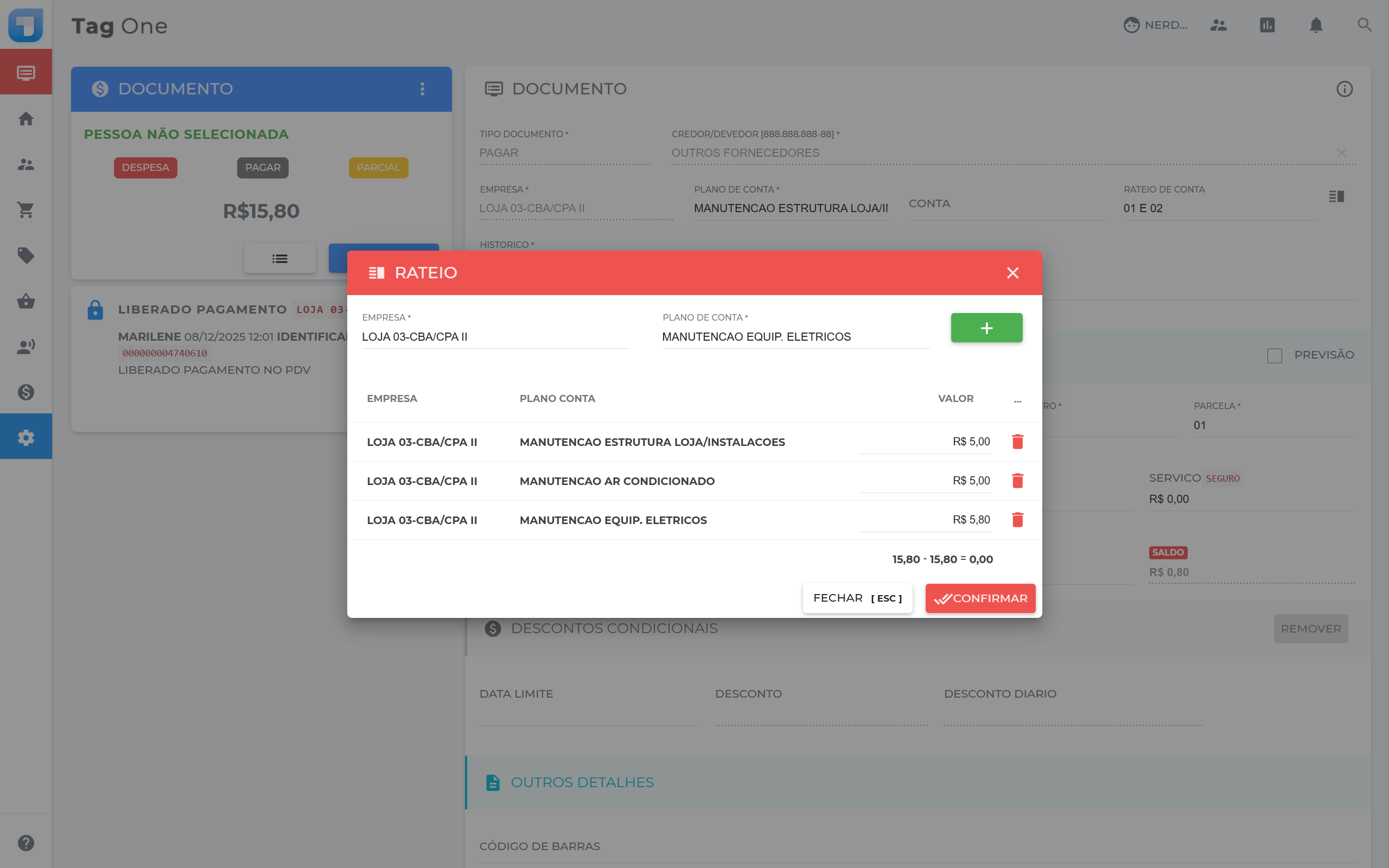This screenshot has height=868, width=1389.
Task: Click the CONFIRMAR button
Action: pyautogui.click(x=980, y=598)
